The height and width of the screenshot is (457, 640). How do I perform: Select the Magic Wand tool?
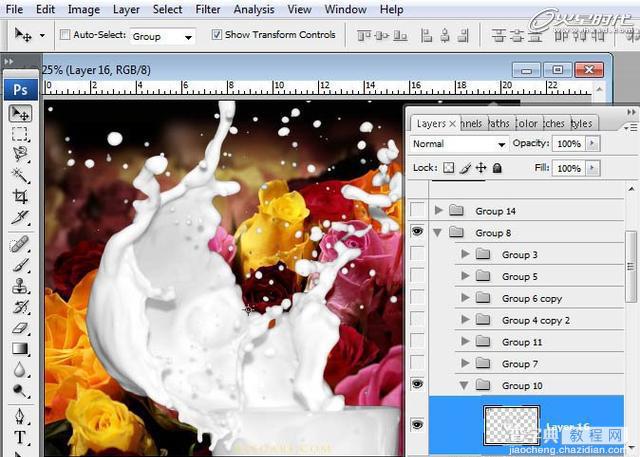pos(20,175)
